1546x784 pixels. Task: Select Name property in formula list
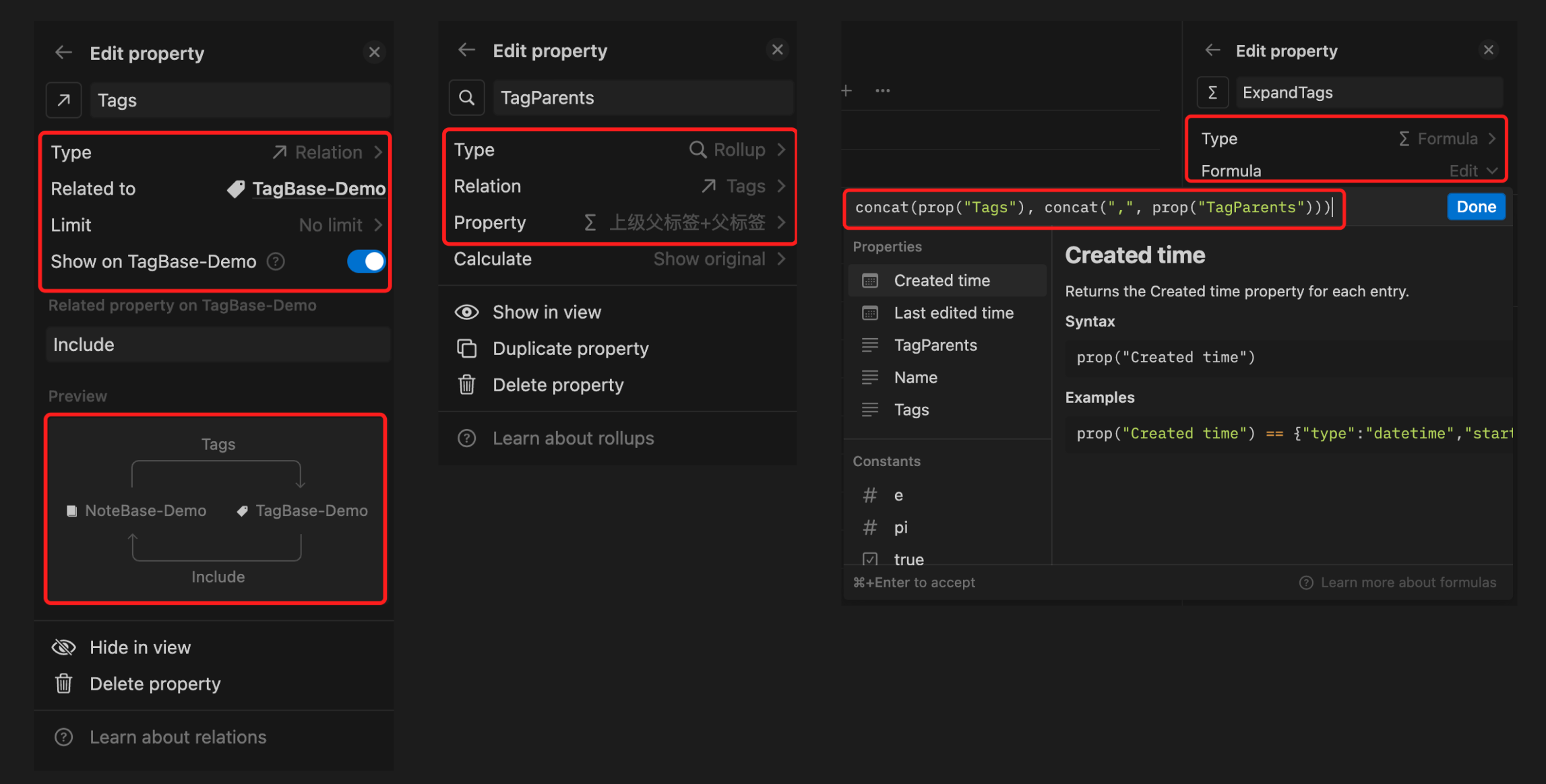[947, 378]
